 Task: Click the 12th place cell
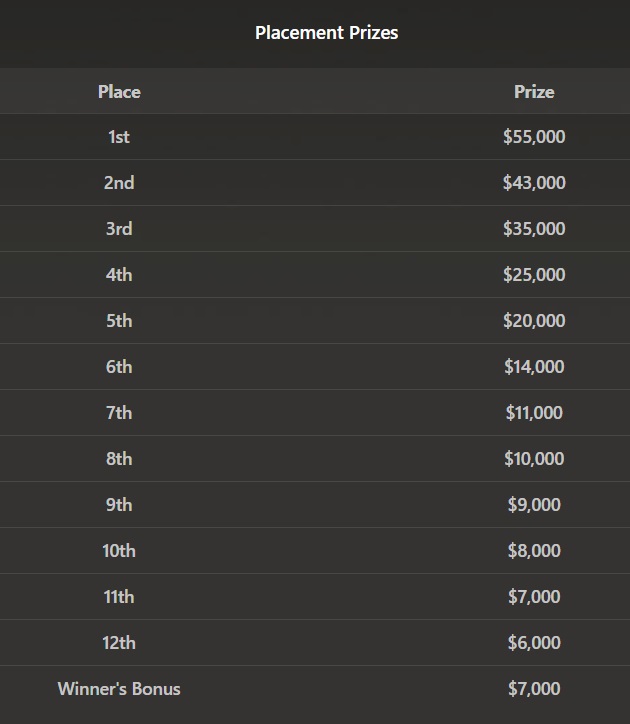[119, 643]
